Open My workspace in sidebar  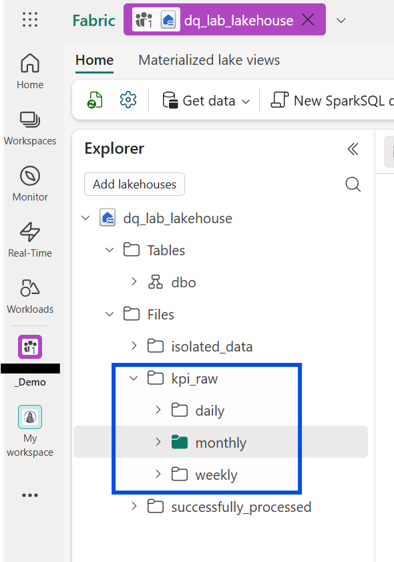coord(30,432)
